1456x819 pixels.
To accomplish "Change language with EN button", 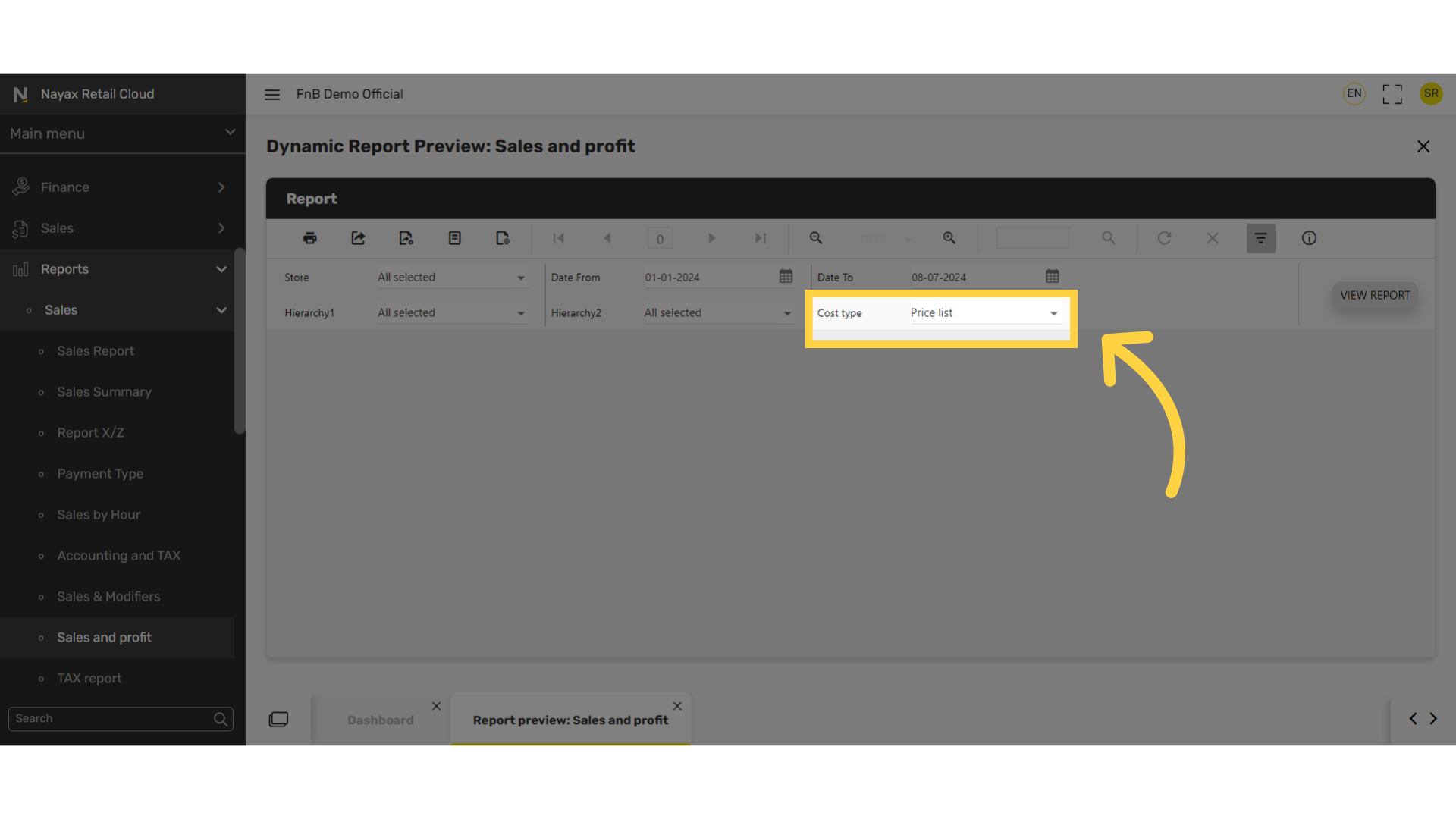I will pos(1354,94).
